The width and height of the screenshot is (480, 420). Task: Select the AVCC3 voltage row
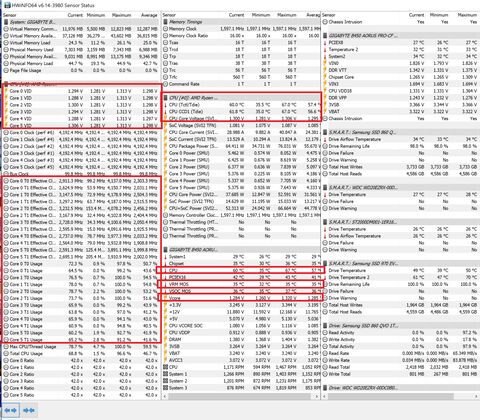point(241,360)
